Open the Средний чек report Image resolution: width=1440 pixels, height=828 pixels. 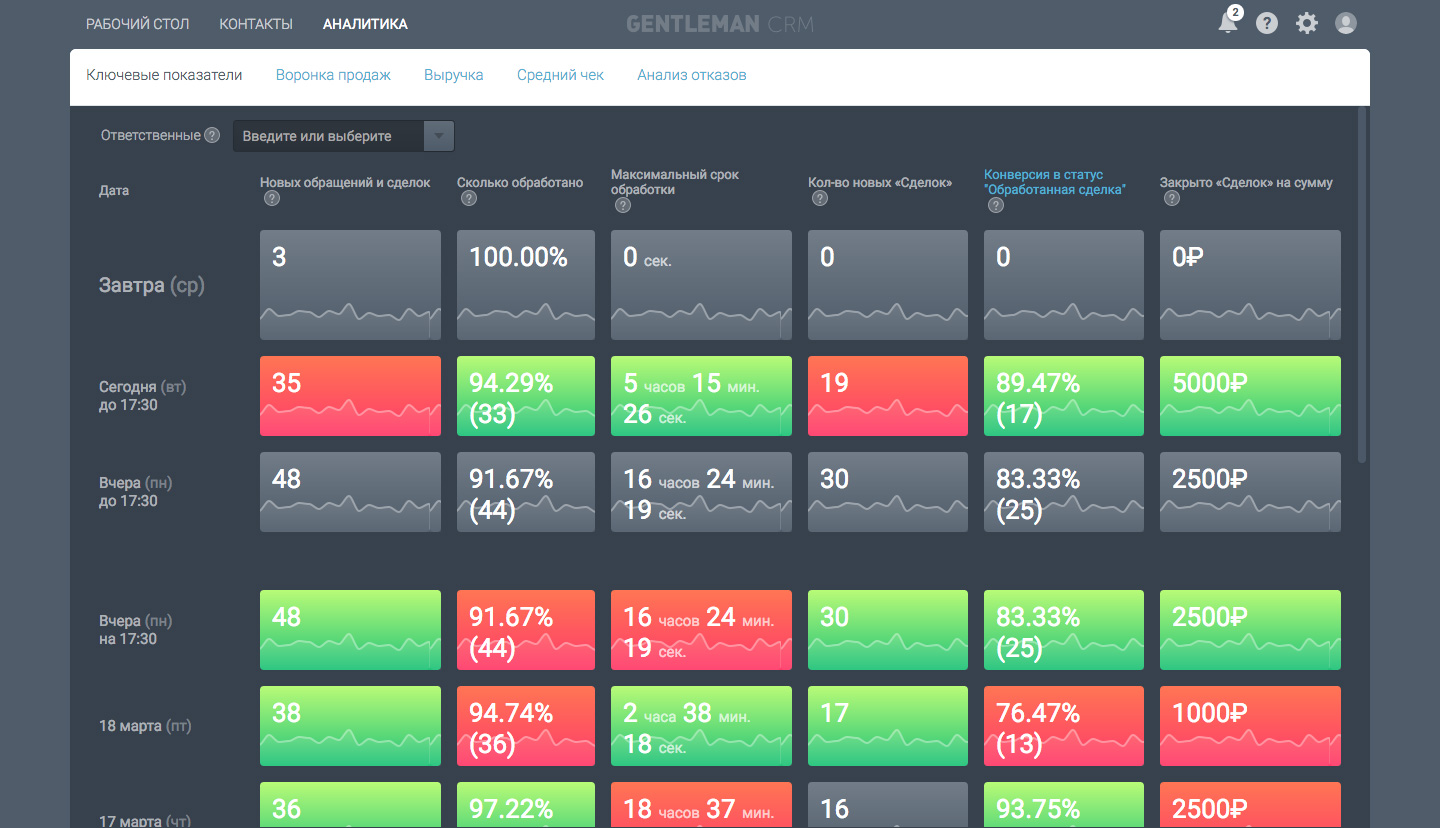click(x=560, y=74)
